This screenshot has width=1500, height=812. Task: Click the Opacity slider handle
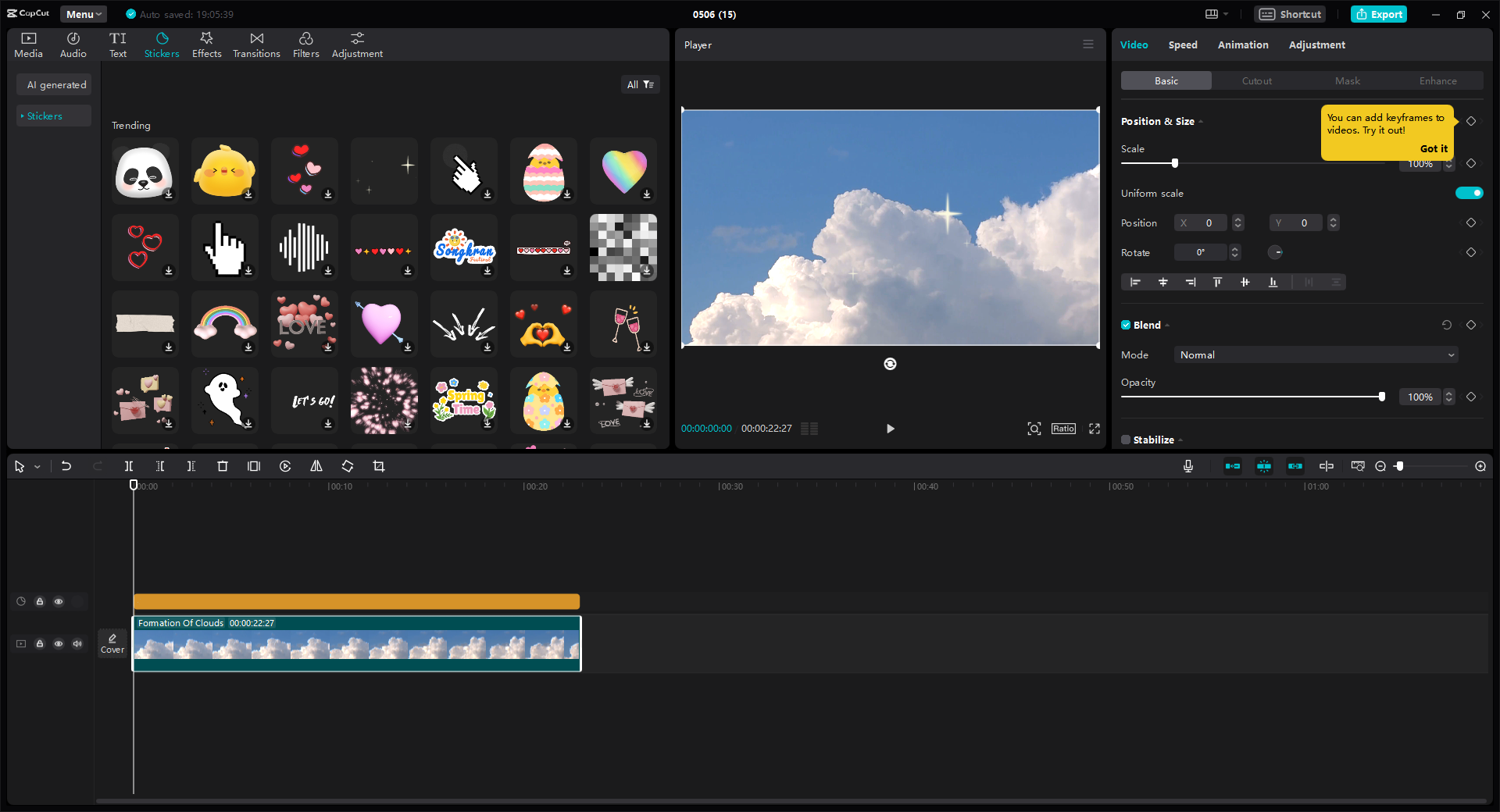[x=1382, y=397]
